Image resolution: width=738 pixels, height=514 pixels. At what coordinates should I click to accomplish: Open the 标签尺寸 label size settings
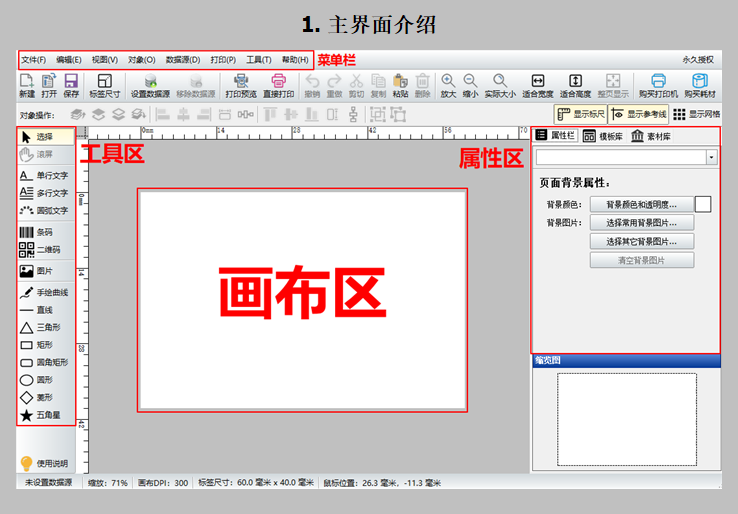point(105,86)
